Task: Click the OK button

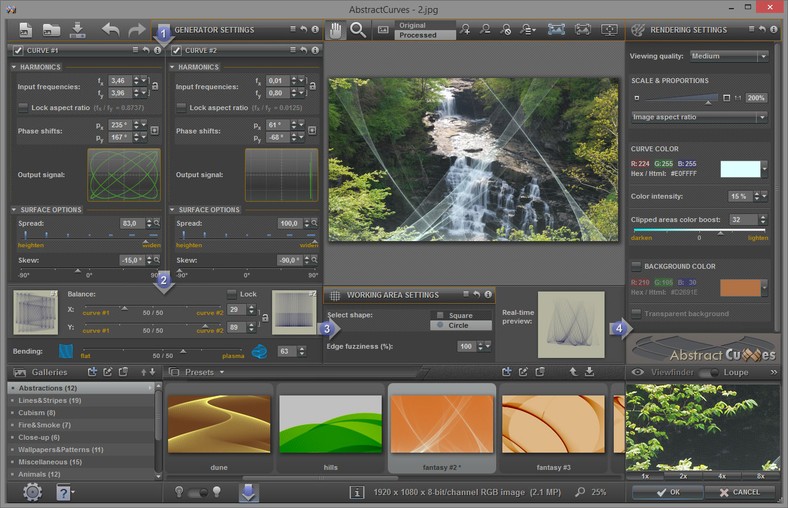Action: coord(667,492)
